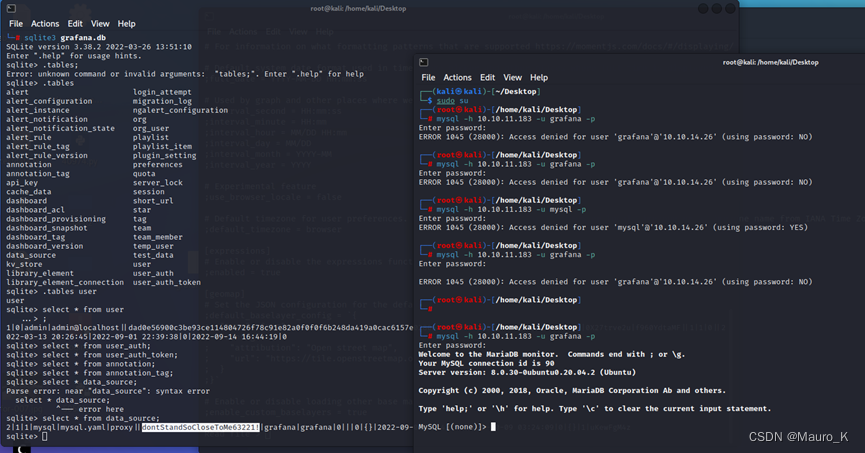Click the highlighted password dontStandSoCloseToMe63221!

click(x=200, y=427)
